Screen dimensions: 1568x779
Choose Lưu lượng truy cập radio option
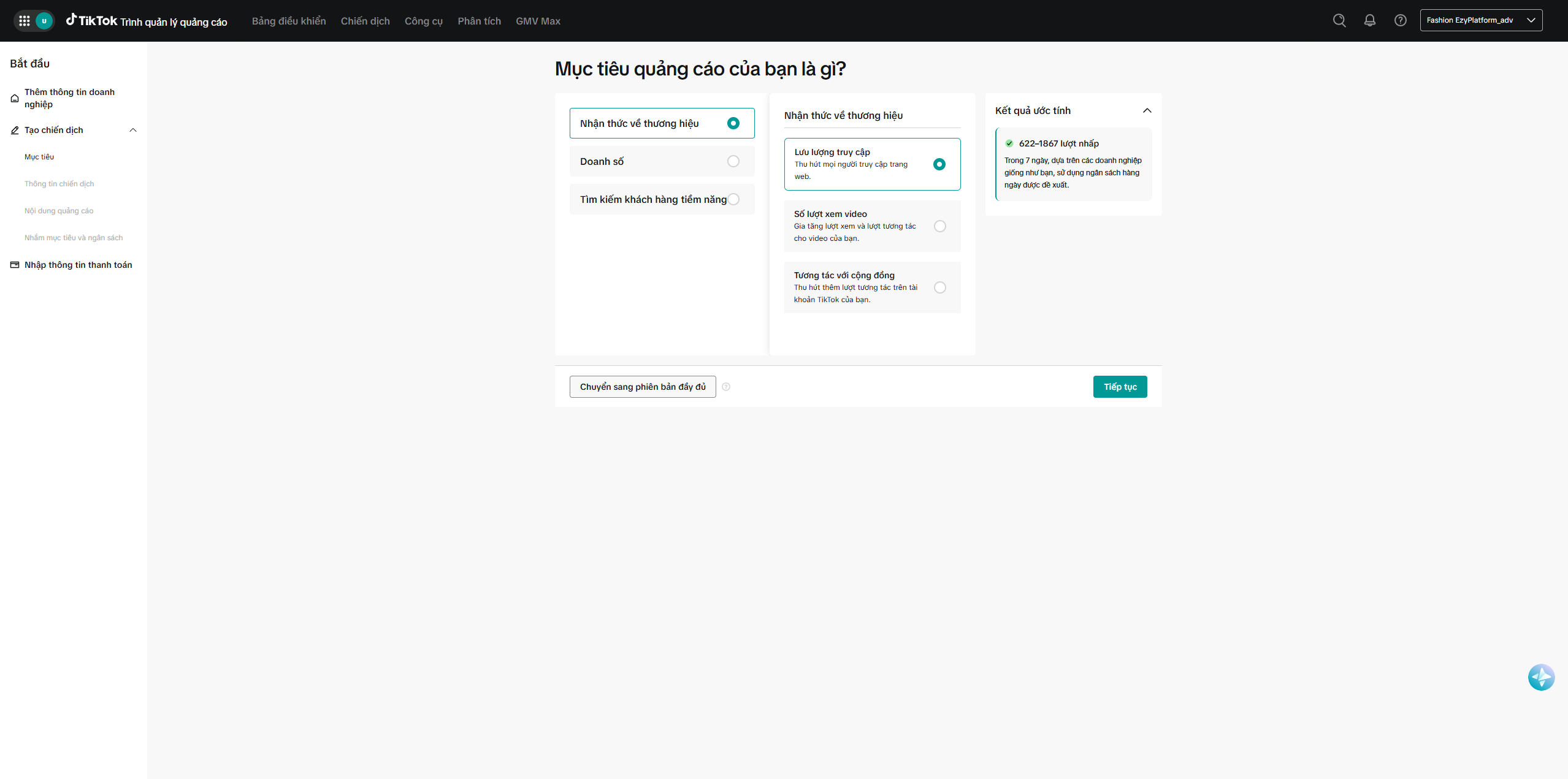coord(939,164)
